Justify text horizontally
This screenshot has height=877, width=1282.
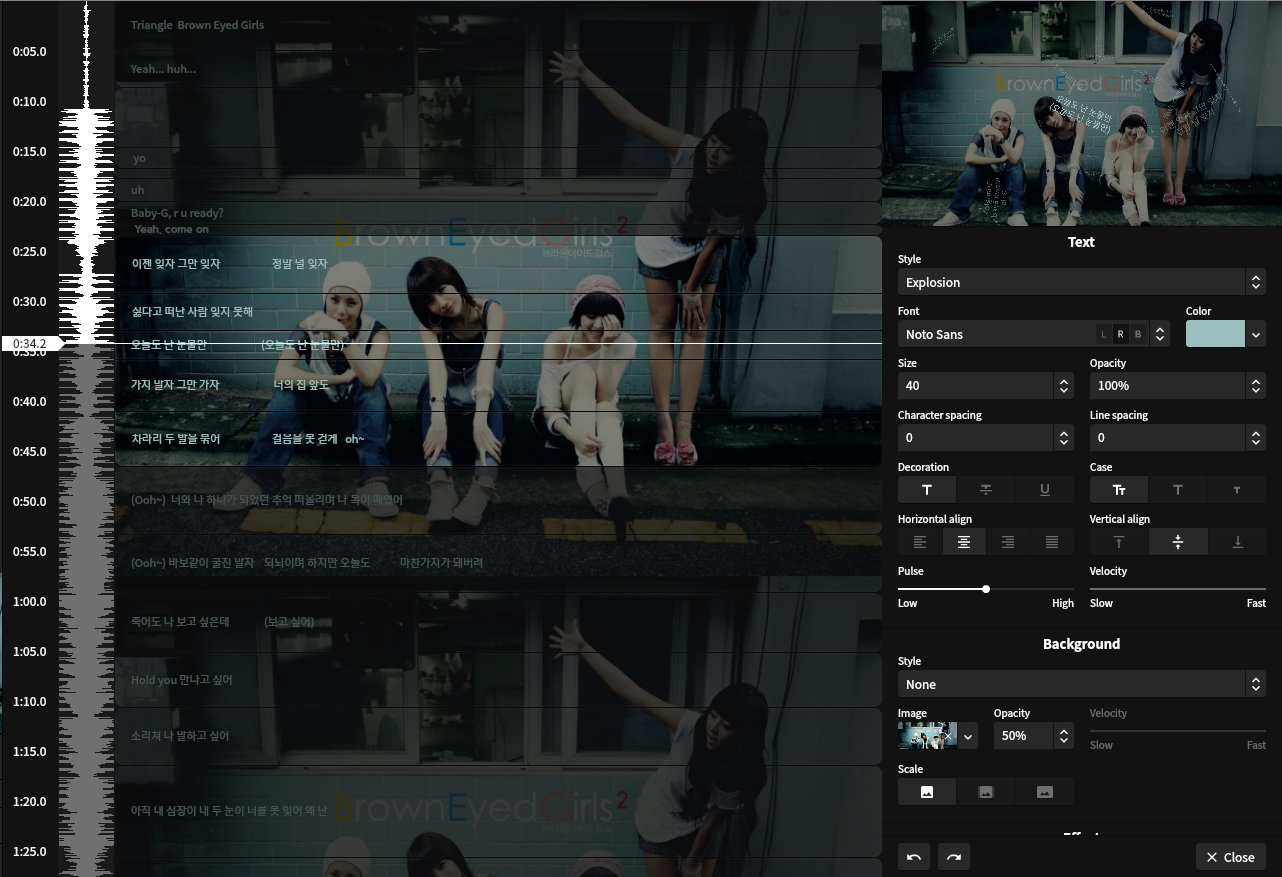(1052, 542)
